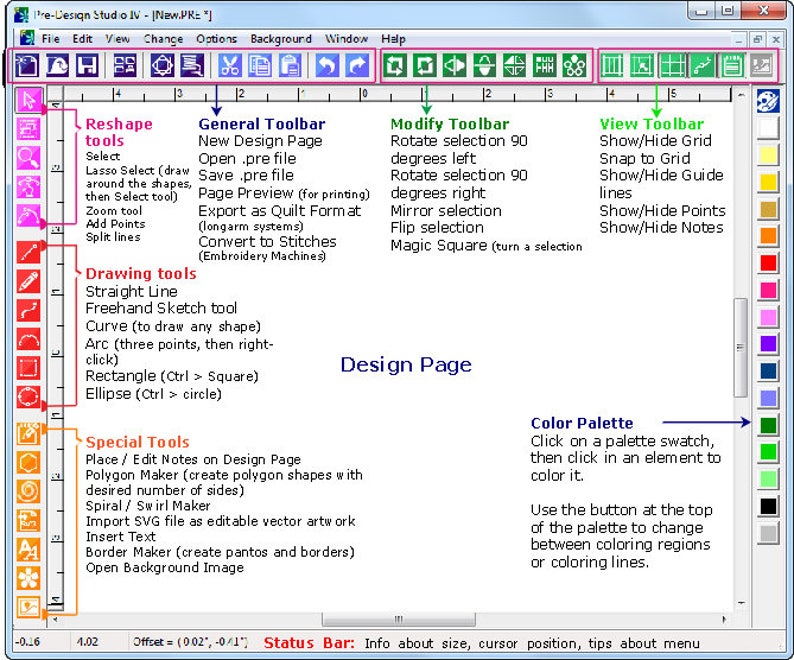Click the Undo arrow icon
The image size is (794, 660).
click(x=327, y=65)
